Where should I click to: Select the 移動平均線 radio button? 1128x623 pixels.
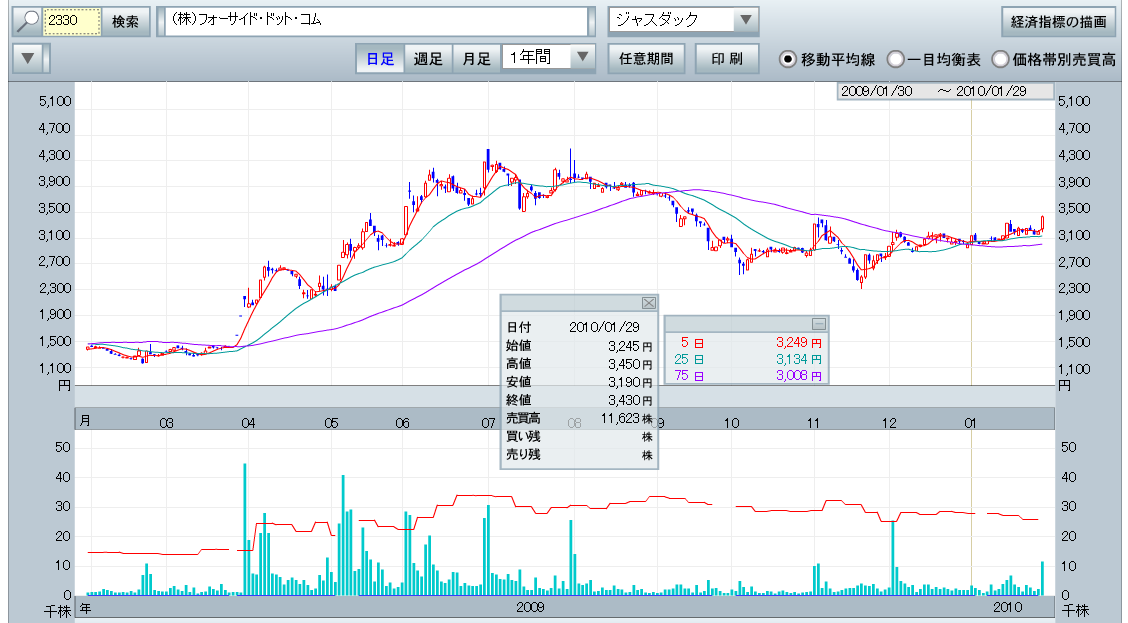click(788, 59)
